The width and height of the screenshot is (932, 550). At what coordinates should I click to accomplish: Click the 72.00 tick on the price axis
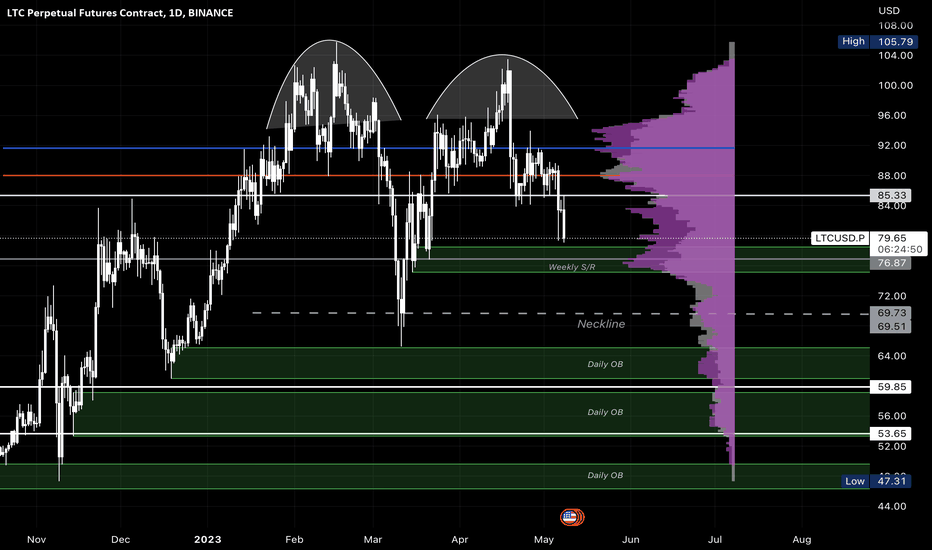[x=892, y=296]
